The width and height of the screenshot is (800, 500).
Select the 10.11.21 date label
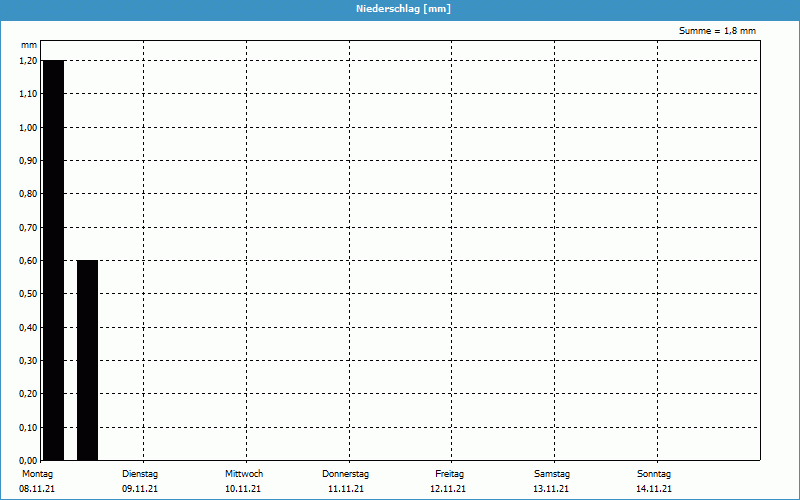pyautogui.click(x=243, y=489)
